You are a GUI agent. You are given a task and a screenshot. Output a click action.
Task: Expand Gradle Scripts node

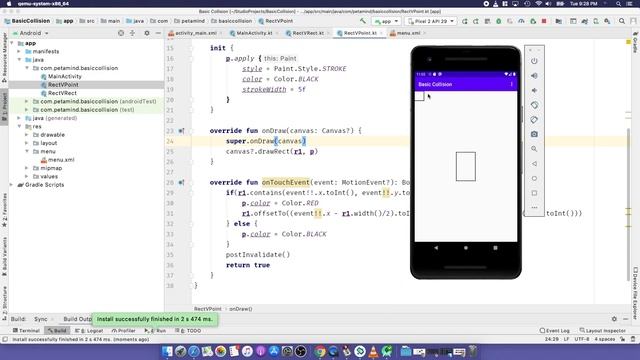pos(11,185)
